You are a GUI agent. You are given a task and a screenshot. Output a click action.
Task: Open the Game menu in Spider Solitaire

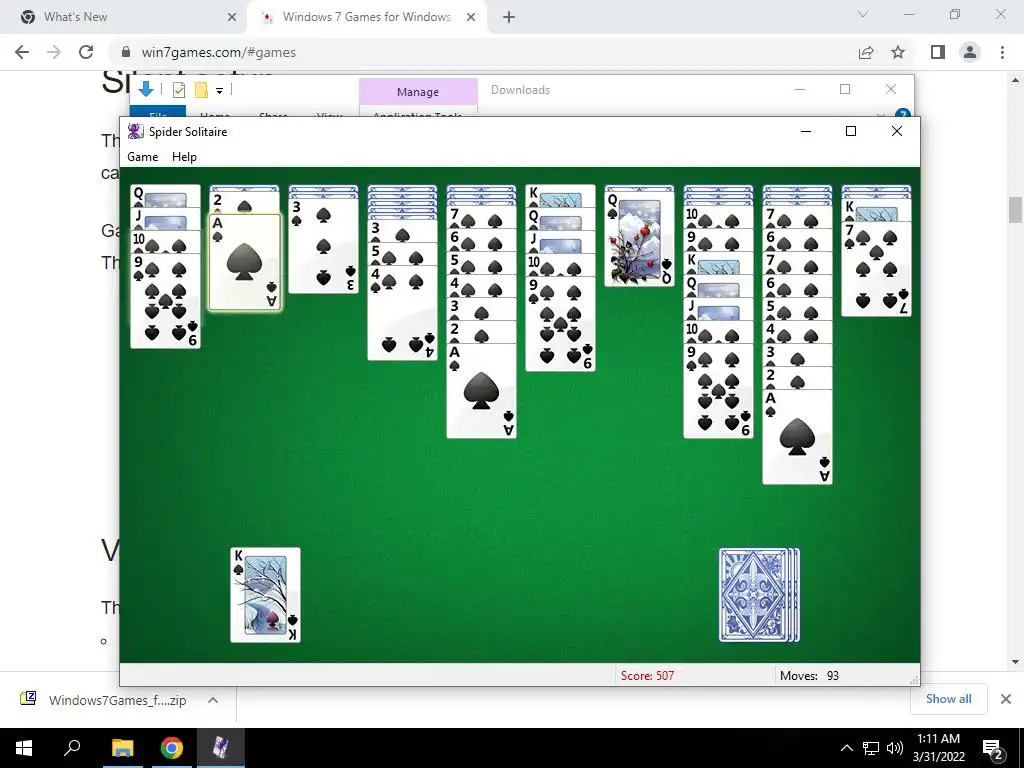pos(142,157)
